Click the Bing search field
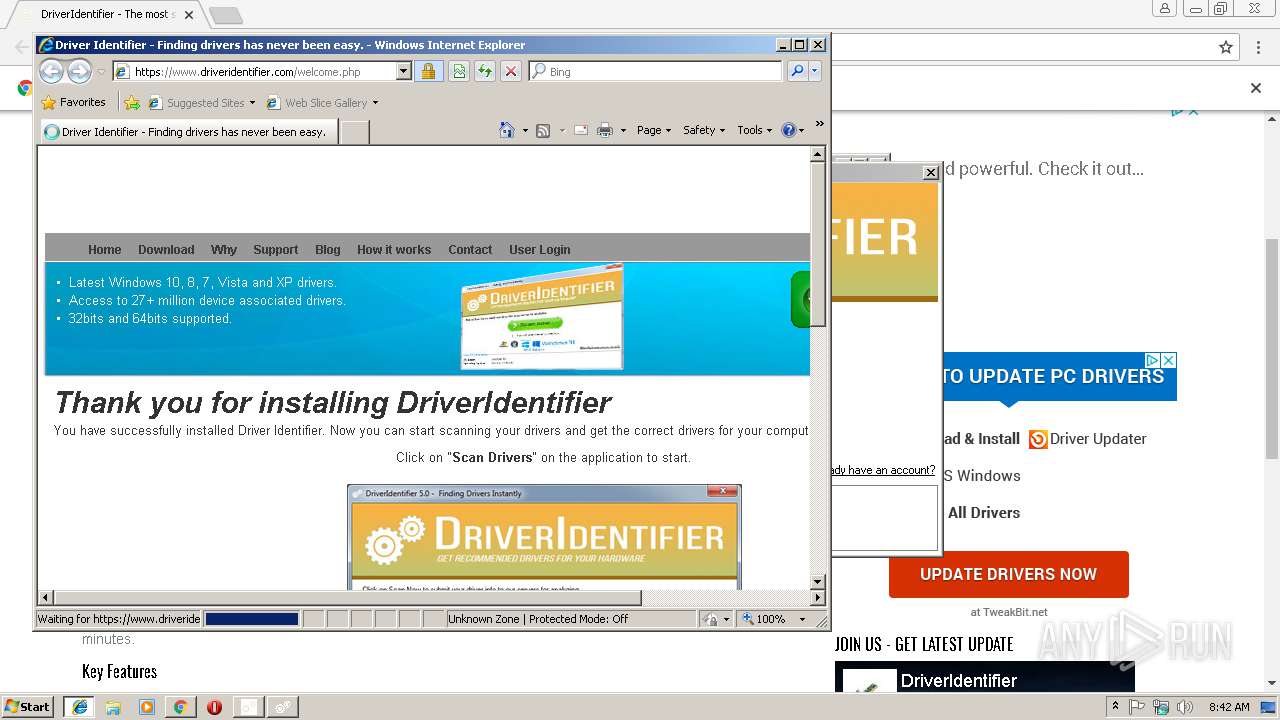The image size is (1280, 720). point(655,71)
